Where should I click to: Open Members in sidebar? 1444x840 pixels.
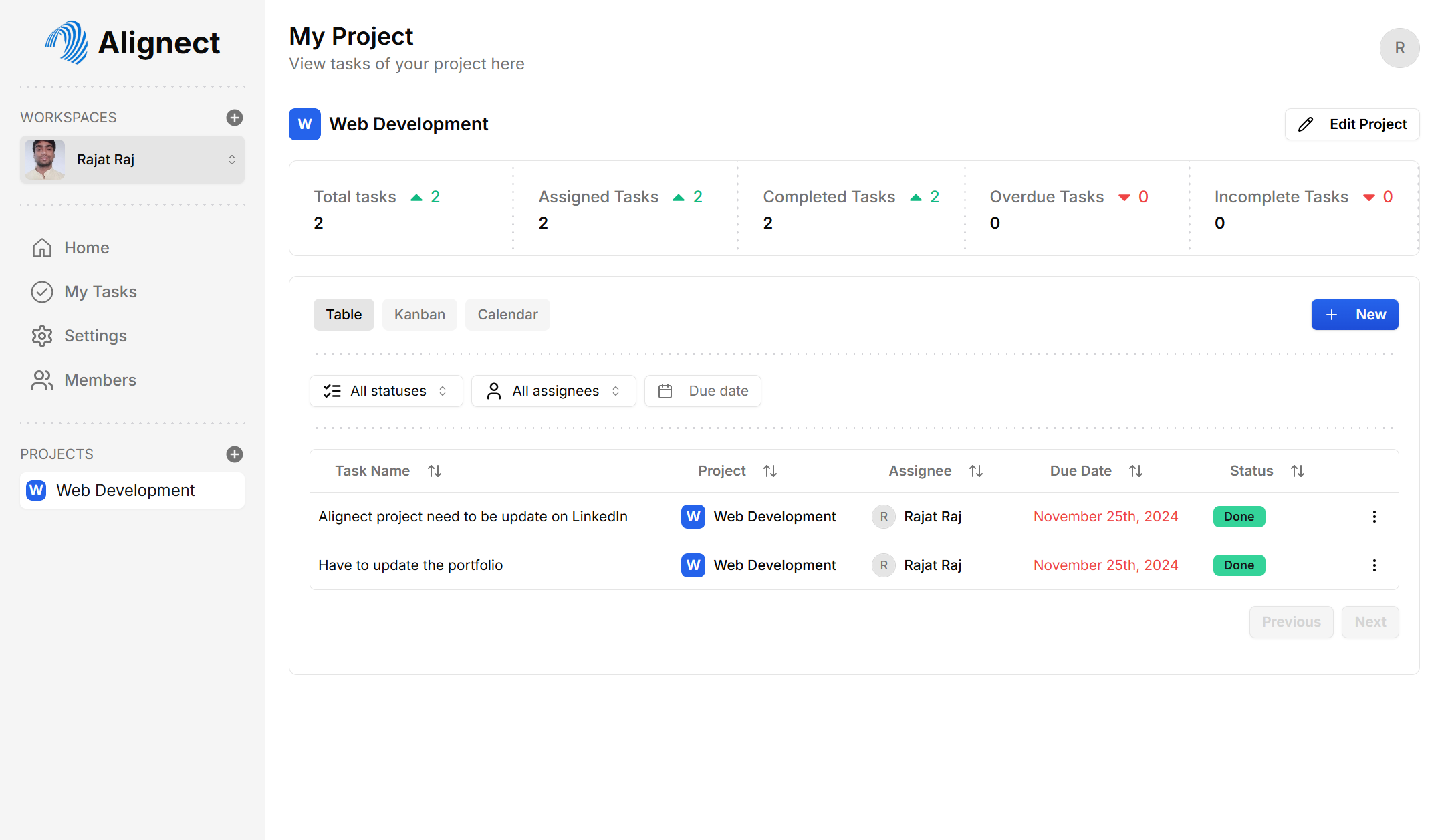point(132,380)
